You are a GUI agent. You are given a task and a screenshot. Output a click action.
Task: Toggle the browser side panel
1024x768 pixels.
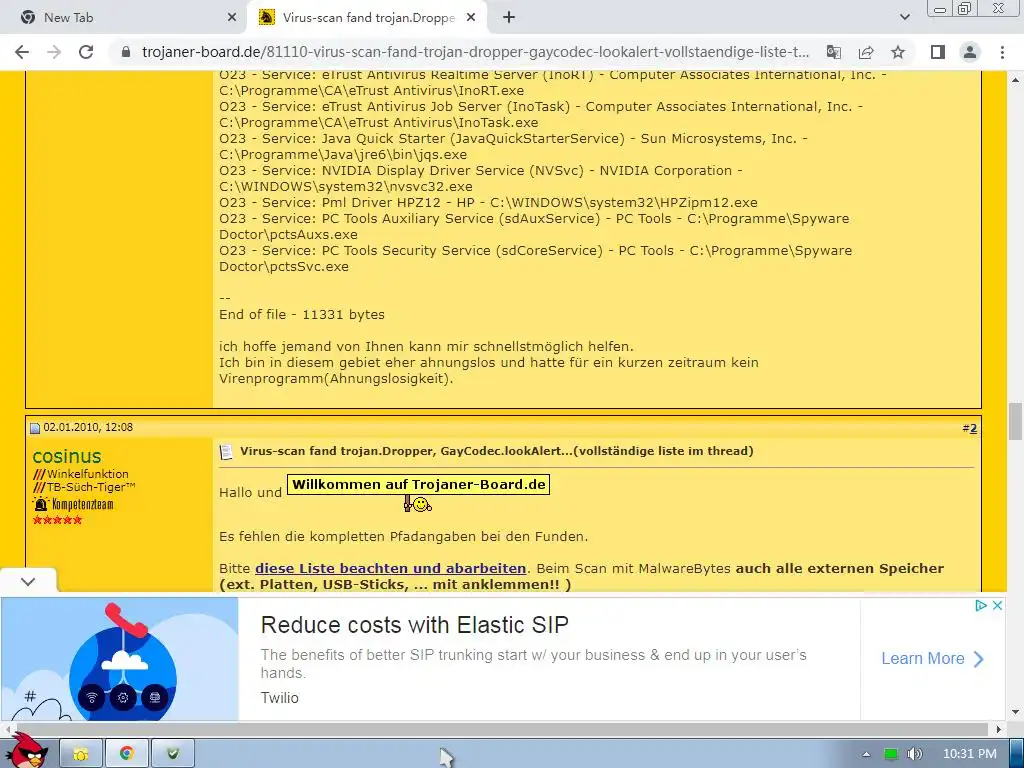click(938, 52)
